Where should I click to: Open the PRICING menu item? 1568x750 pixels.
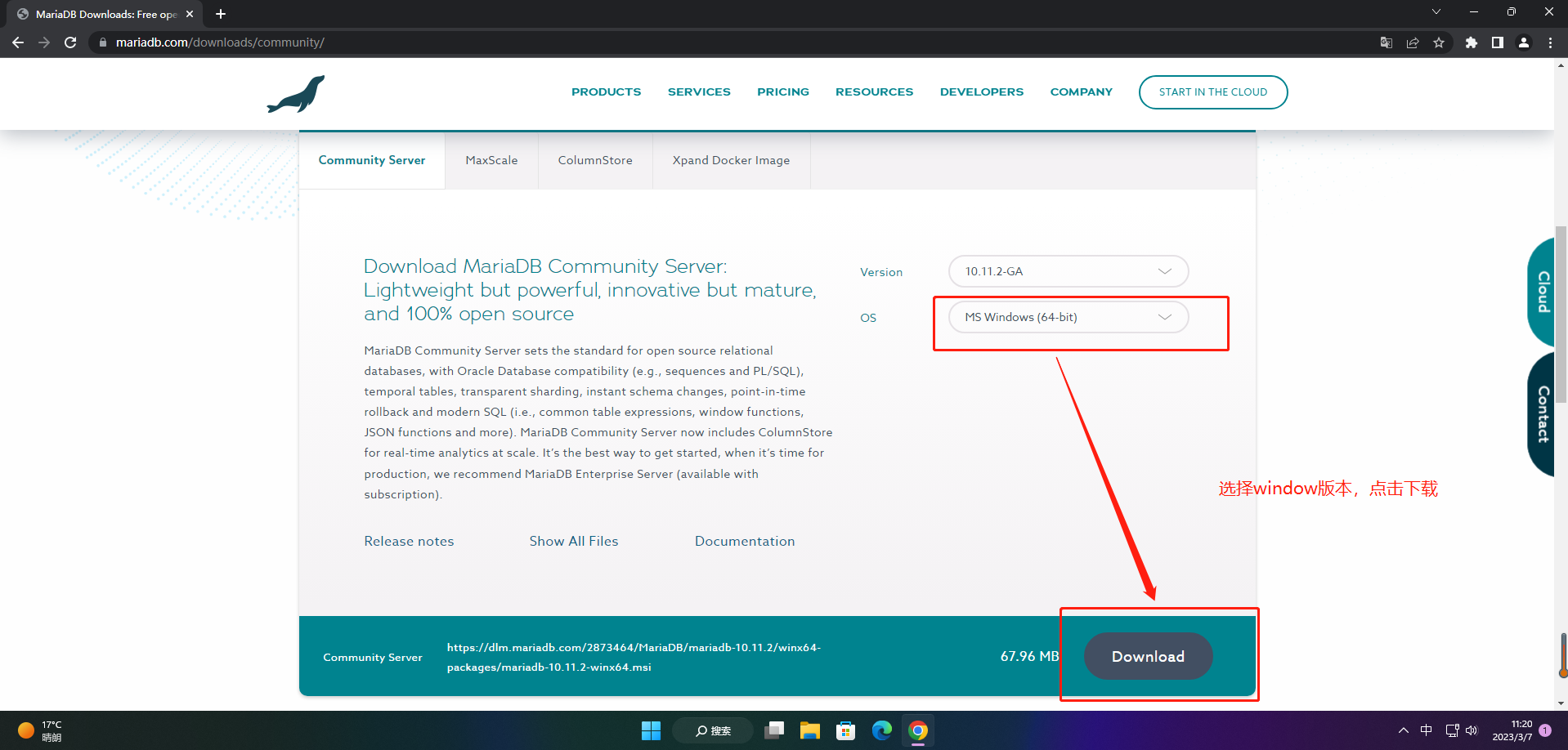[x=783, y=92]
